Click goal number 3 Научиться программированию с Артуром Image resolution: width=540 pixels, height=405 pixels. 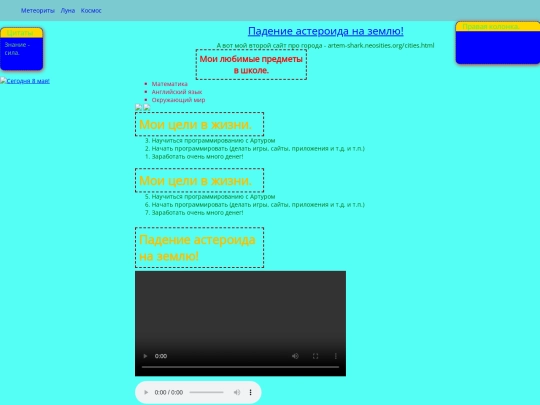pos(213,141)
